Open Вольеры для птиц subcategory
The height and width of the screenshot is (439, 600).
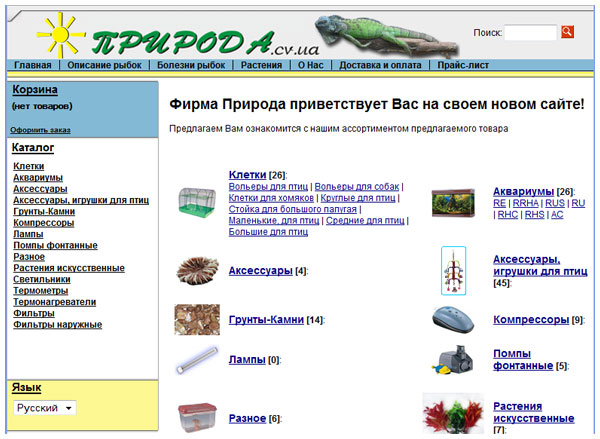click(268, 187)
